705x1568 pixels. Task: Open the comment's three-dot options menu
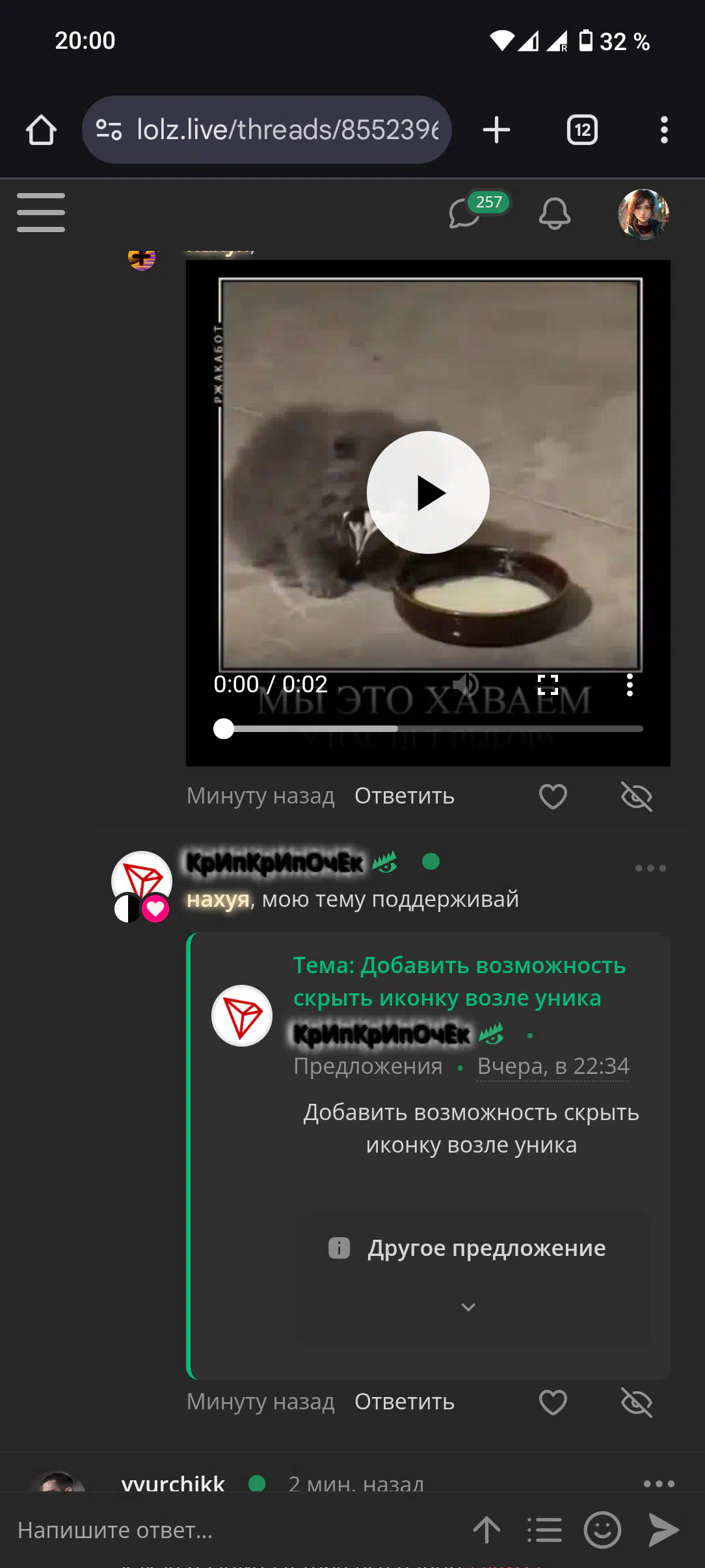click(x=650, y=868)
